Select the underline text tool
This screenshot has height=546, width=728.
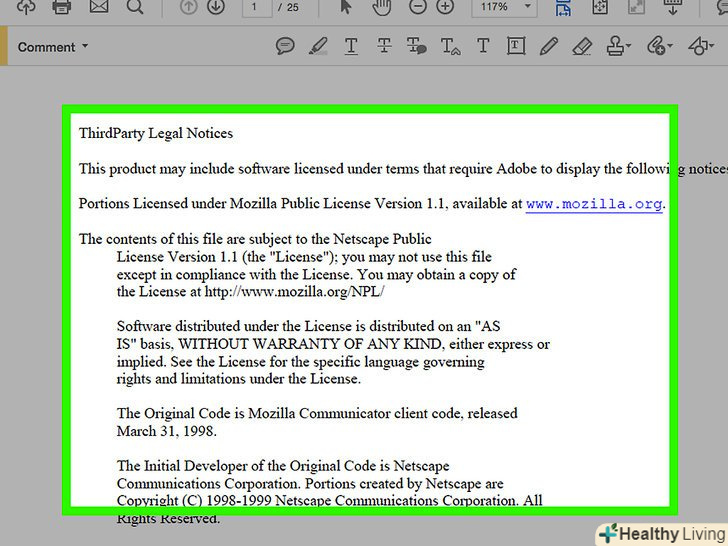click(x=351, y=46)
